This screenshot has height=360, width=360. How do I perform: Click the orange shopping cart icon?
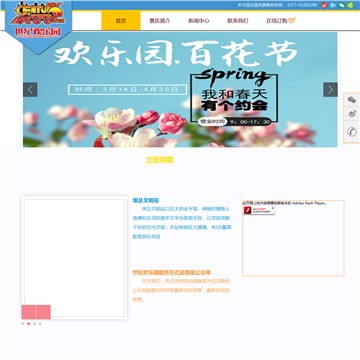click(x=292, y=21)
